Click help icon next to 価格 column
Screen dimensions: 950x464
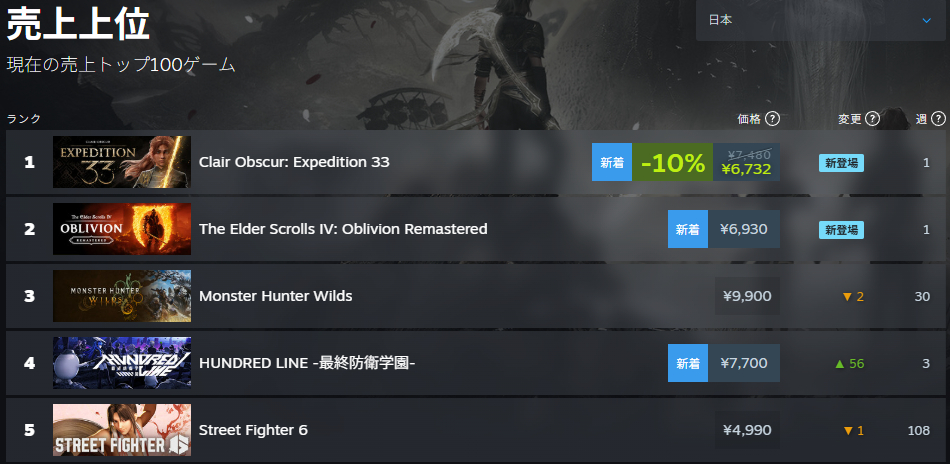[x=772, y=119]
